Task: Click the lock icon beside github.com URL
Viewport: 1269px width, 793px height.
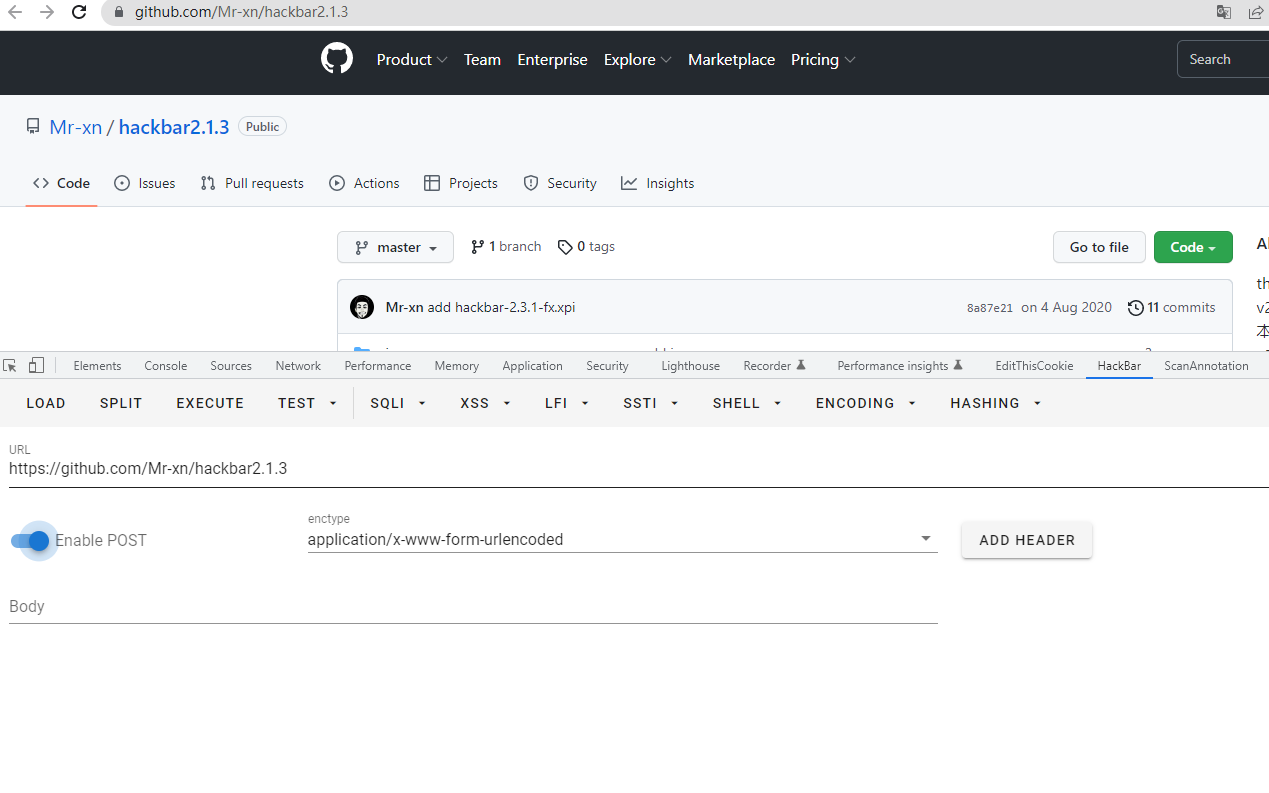Action: [x=118, y=13]
